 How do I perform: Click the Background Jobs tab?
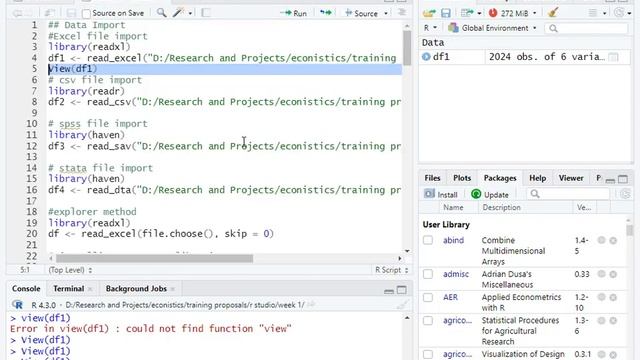(x=136, y=289)
